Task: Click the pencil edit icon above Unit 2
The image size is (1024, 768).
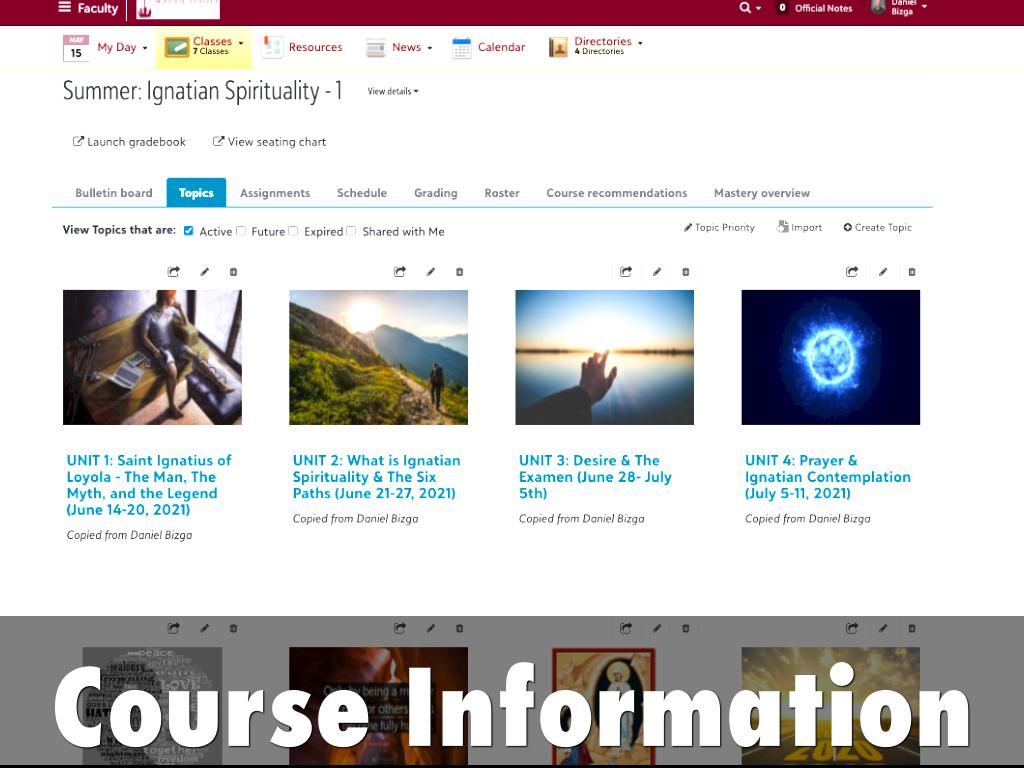Action: tap(431, 271)
